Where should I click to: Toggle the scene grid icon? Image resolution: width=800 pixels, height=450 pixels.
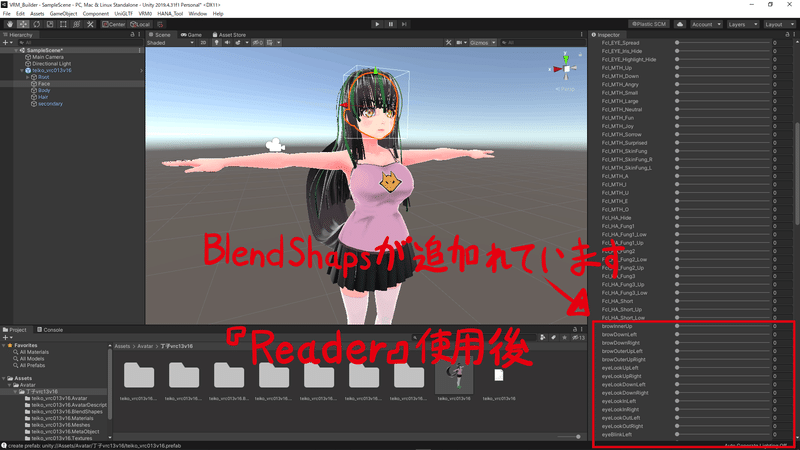point(270,43)
